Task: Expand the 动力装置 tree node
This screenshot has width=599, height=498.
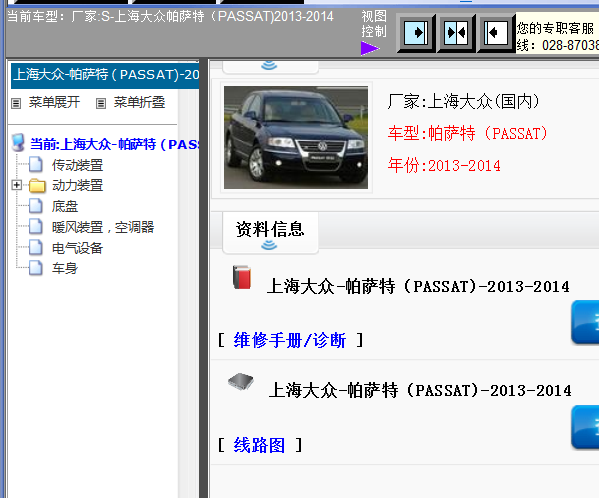Action: click(x=16, y=185)
